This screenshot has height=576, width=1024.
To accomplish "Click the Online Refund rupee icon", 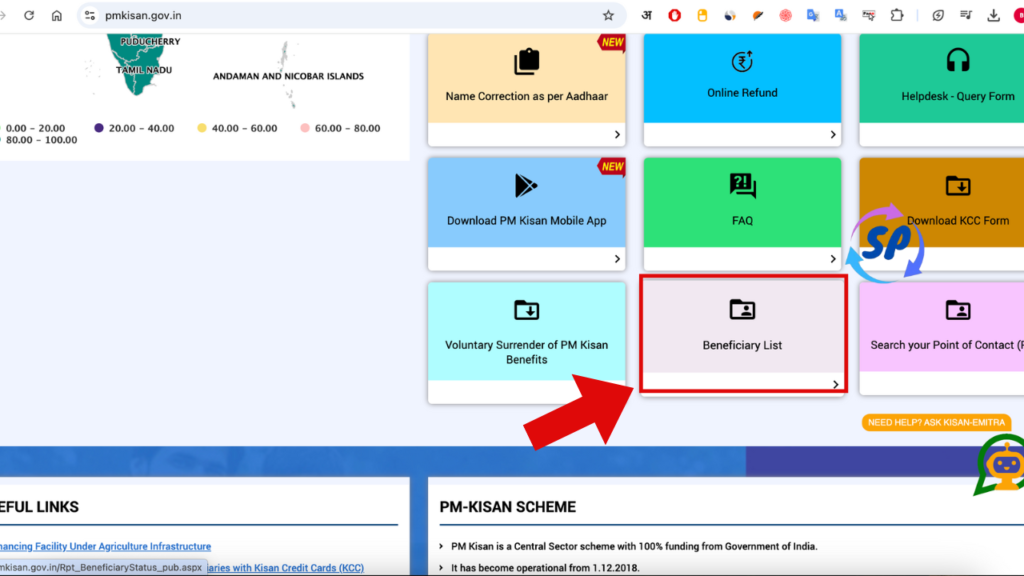I will [742, 62].
